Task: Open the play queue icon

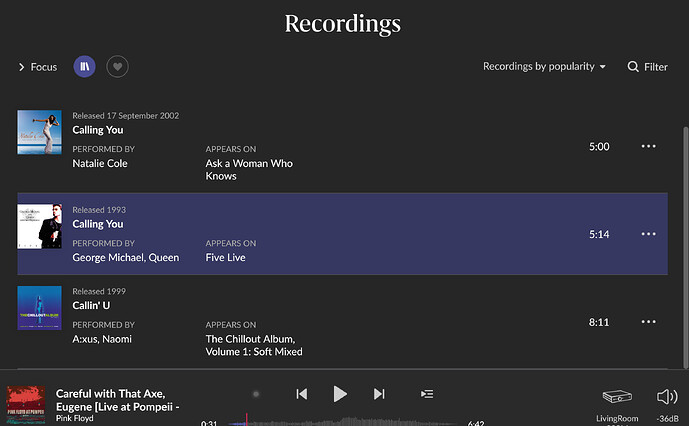Action: coord(427,394)
